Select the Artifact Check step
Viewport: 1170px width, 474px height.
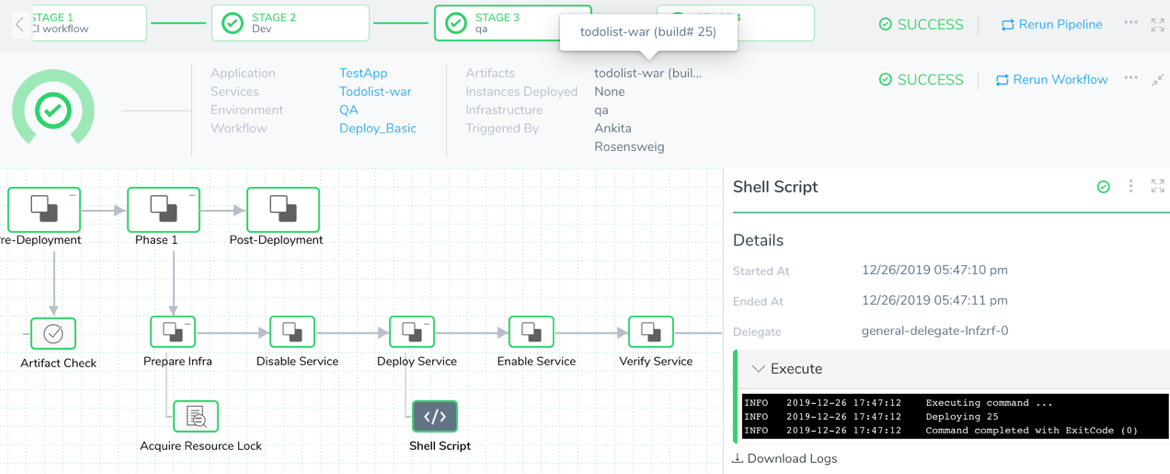53,332
